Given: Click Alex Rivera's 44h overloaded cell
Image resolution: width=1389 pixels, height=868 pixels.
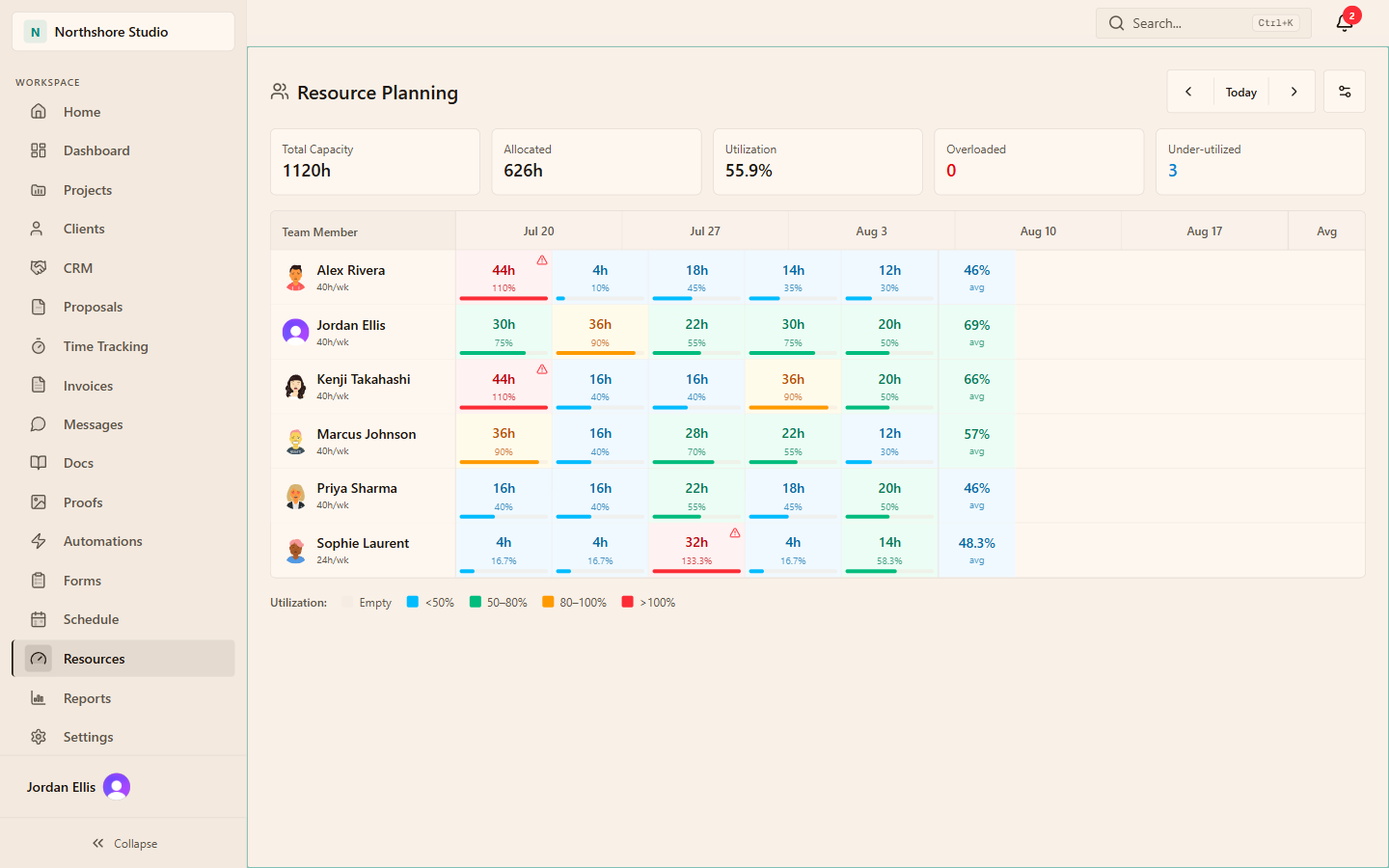Looking at the screenshot, I should pyautogui.click(x=504, y=278).
